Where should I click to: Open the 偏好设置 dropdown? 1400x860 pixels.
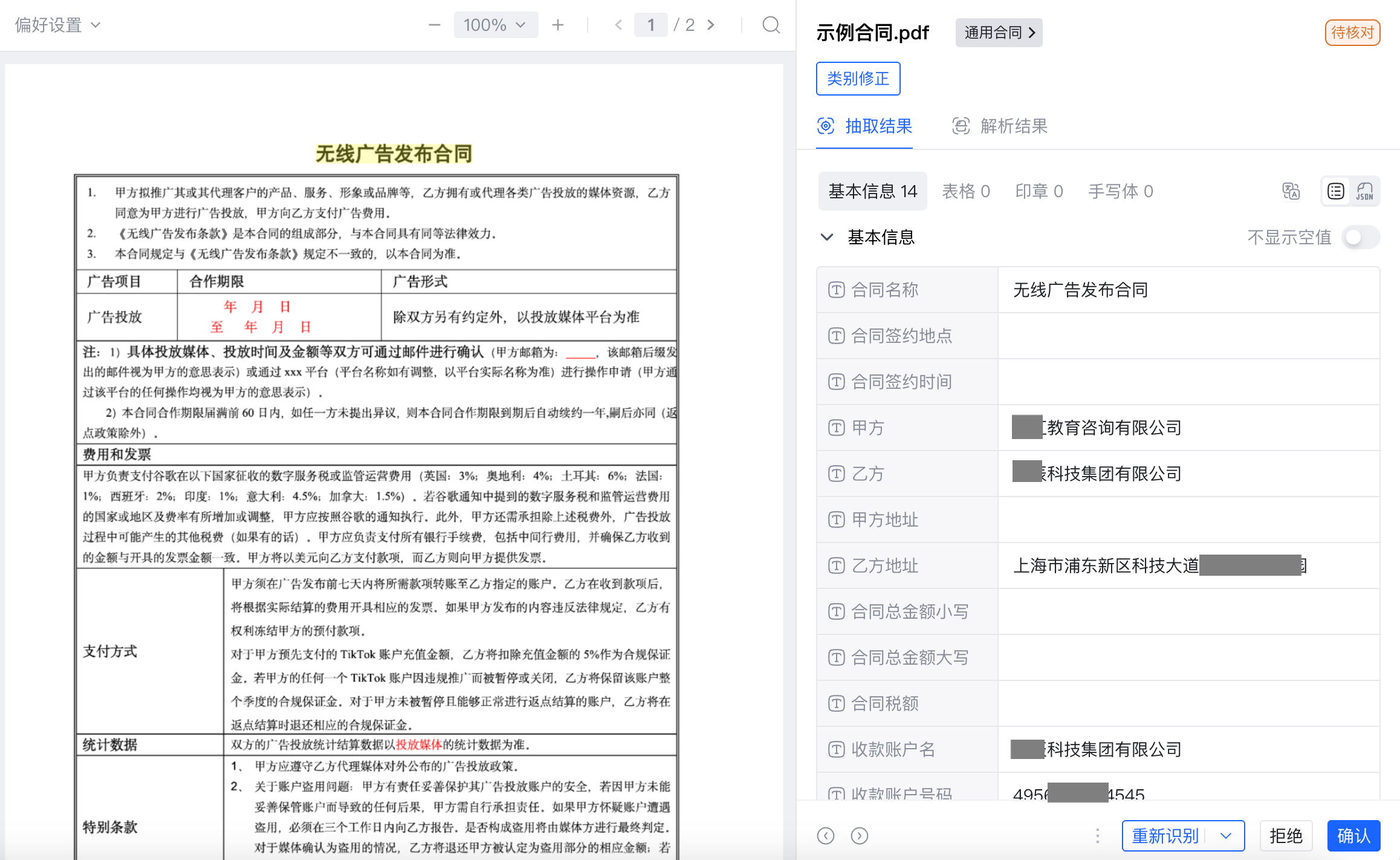coord(57,25)
